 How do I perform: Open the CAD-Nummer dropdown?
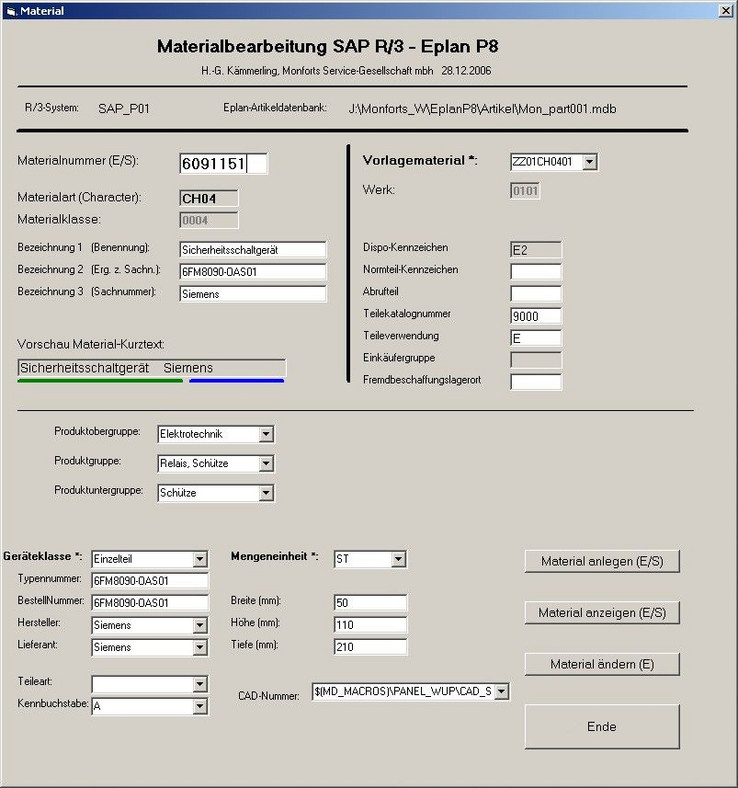point(501,691)
